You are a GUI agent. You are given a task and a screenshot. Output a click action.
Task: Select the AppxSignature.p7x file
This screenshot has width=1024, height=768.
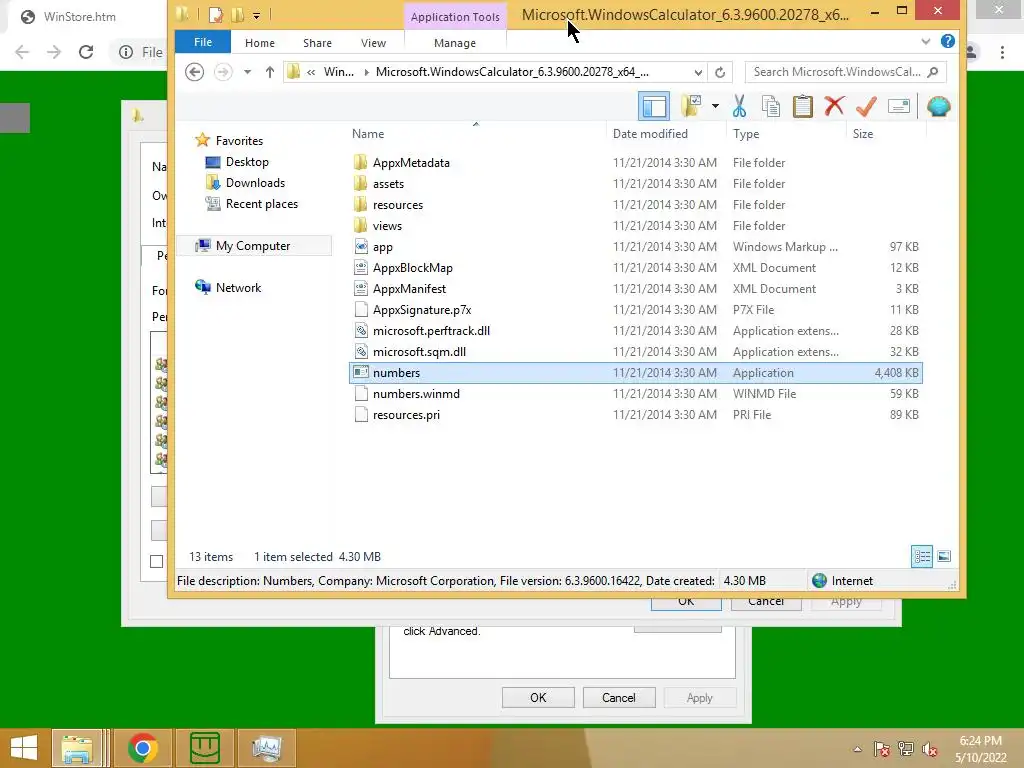pyautogui.click(x=636, y=310)
